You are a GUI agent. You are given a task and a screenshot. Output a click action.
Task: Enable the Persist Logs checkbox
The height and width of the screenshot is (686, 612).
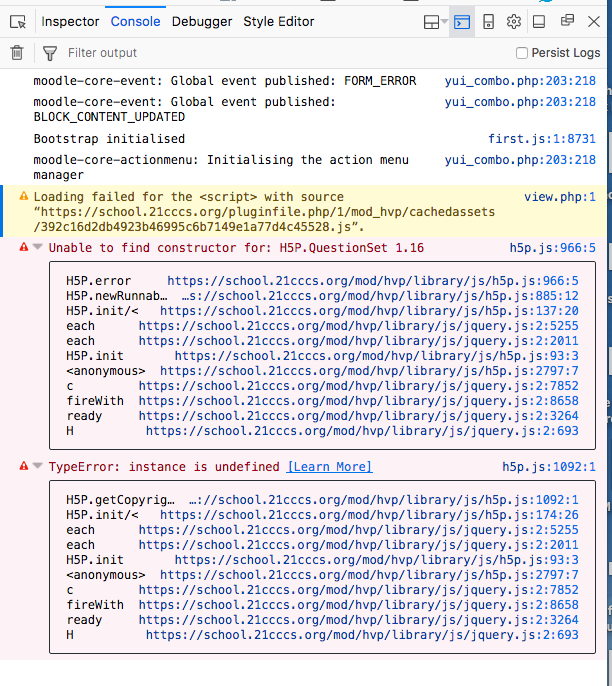(x=521, y=53)
